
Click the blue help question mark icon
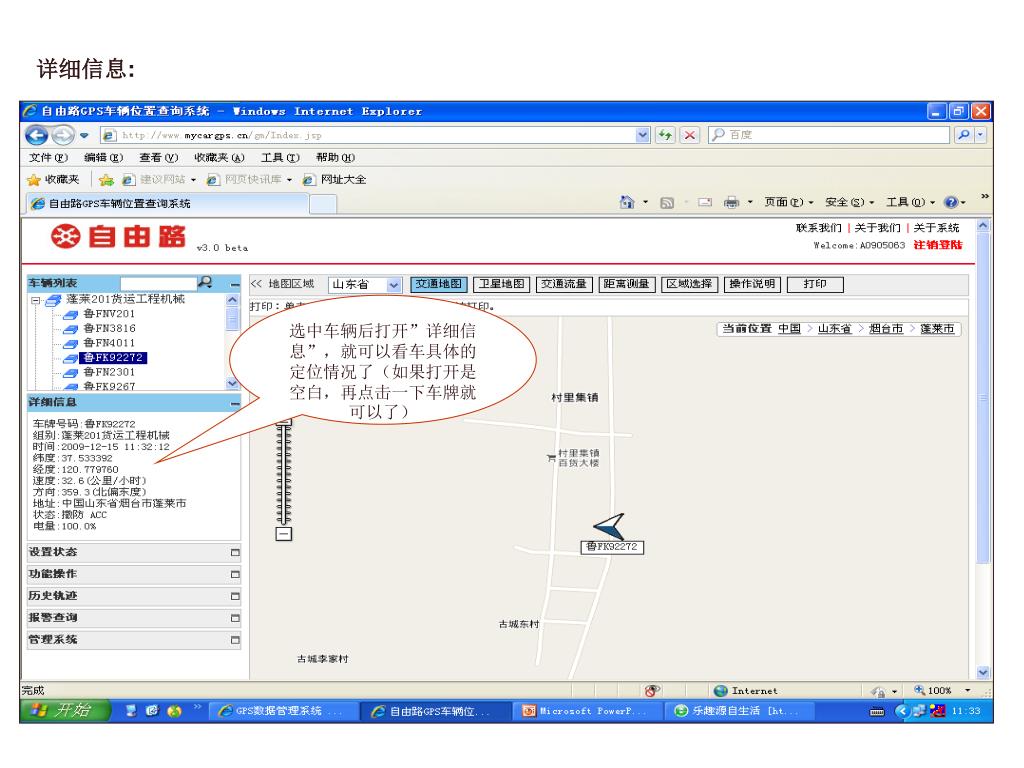[951, 202]
